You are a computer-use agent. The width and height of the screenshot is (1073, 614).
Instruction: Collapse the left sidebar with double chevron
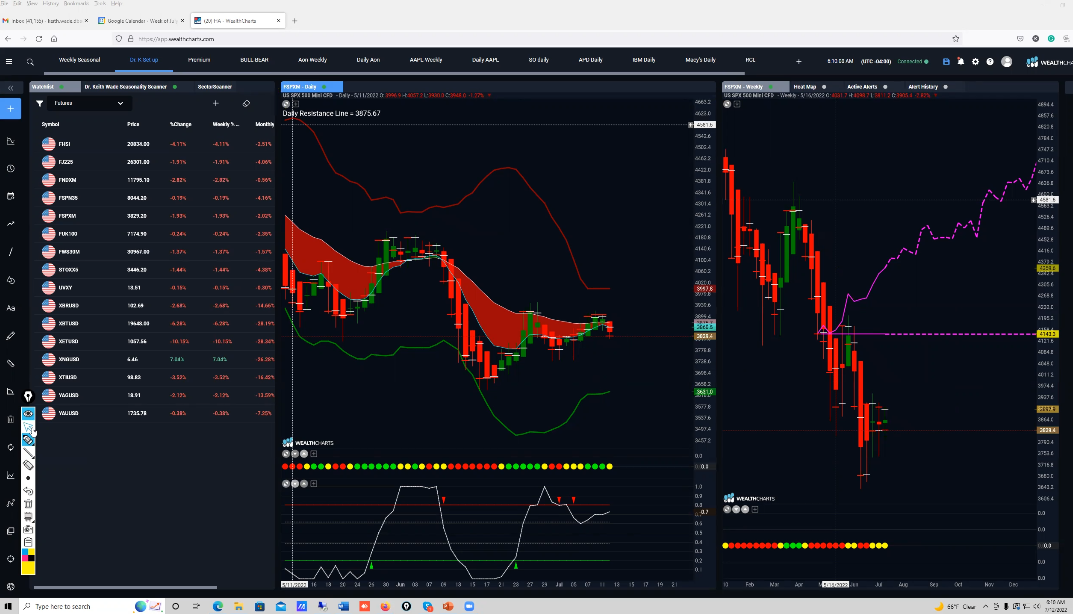pos(10,88)
